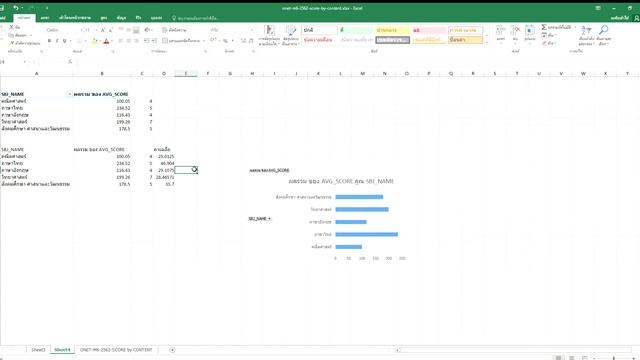The width and height of the screenshot is (640, 360).
Task: Click the zoom slider in status bar
Action: [613, 358]
